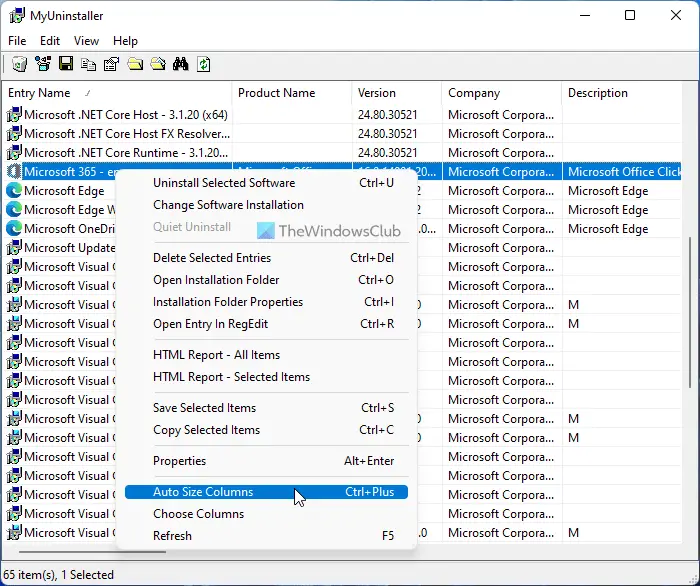
Task: Choose Open Entry In RegEdit
Action: [x=267, y=324]
